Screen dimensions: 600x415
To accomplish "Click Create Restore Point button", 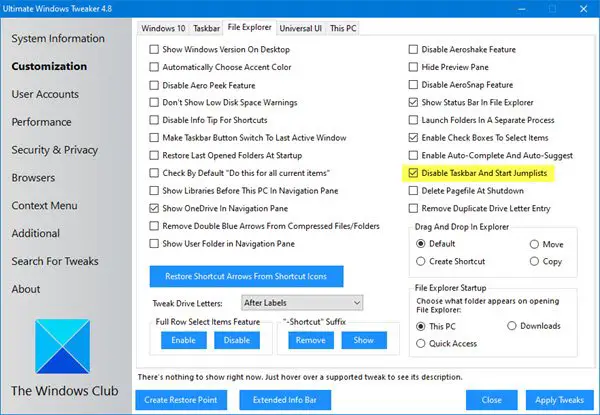I will 181,400.
